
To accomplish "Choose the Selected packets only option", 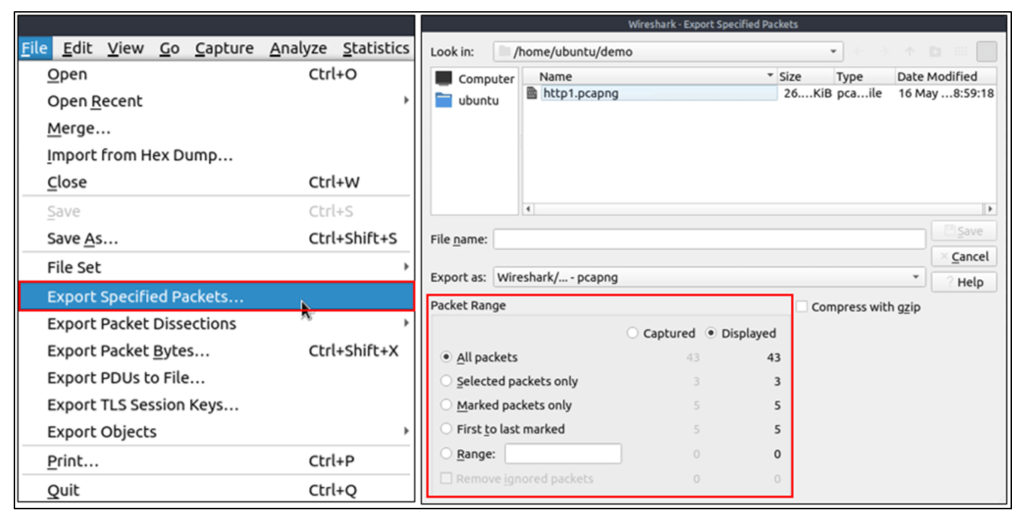I will [x=446, y=381].
